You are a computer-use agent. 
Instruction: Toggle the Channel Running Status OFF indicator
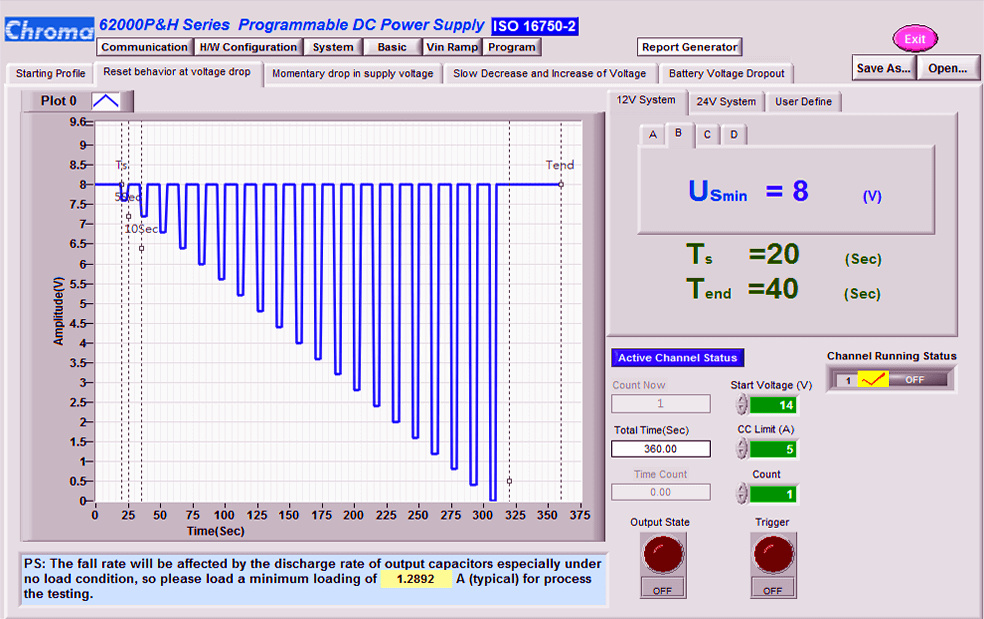(915, 380)
